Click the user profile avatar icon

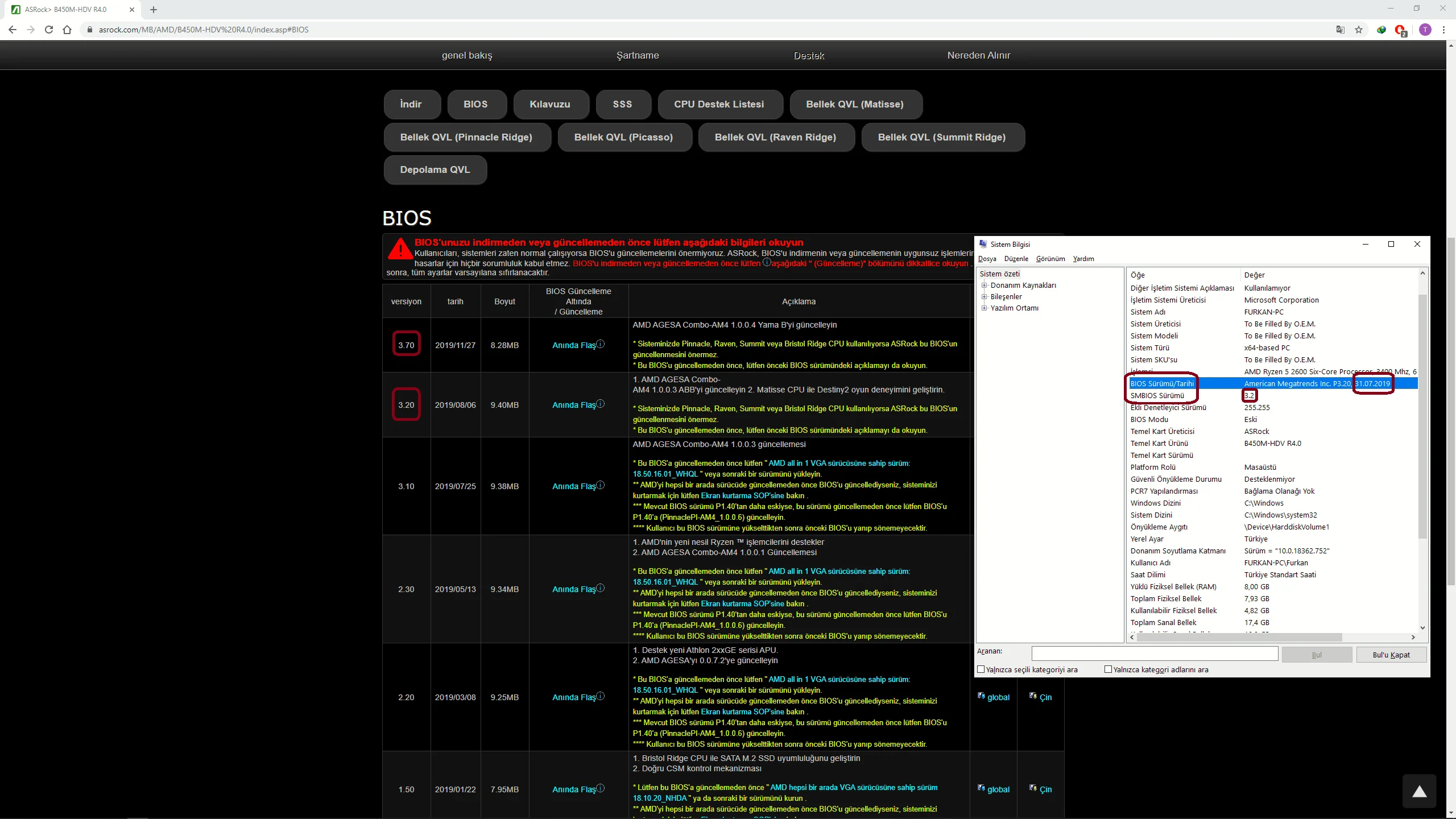pos(1425,30)
